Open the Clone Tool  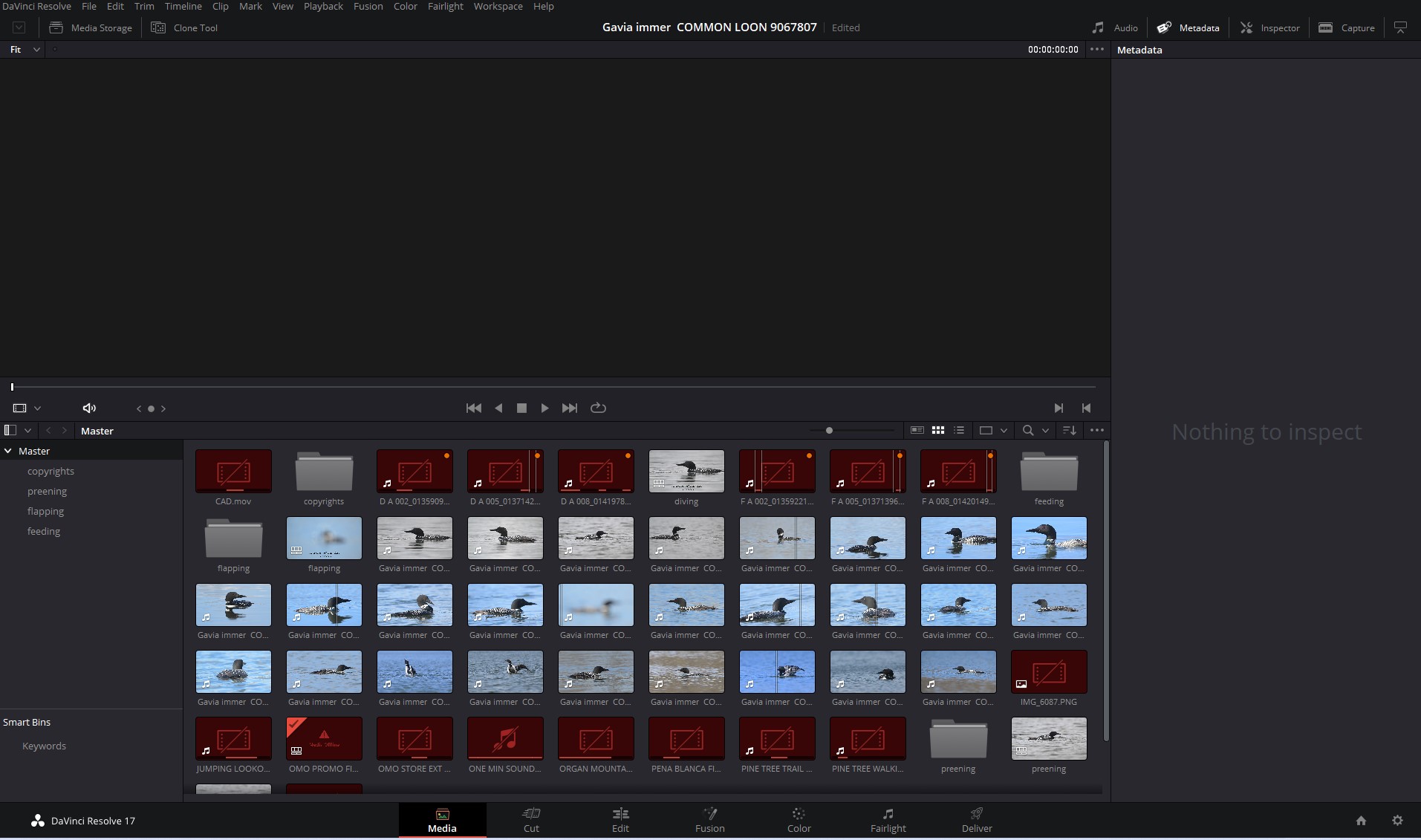[184, 27]
